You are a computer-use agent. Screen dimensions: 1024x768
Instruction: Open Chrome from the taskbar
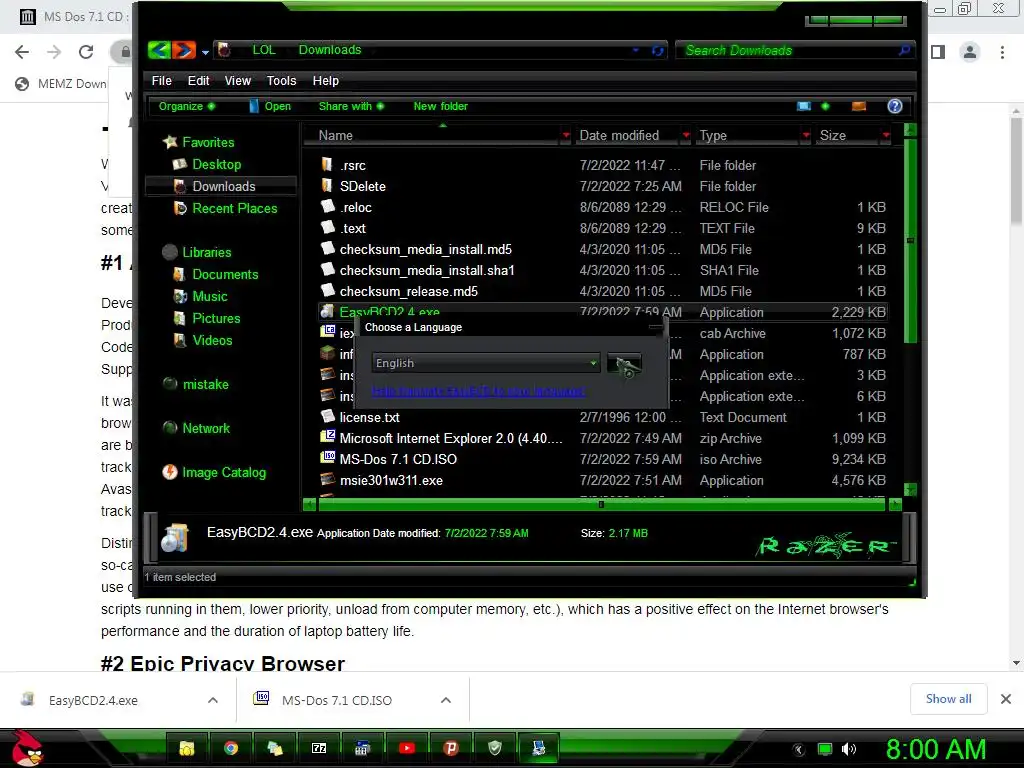point(231,748)
